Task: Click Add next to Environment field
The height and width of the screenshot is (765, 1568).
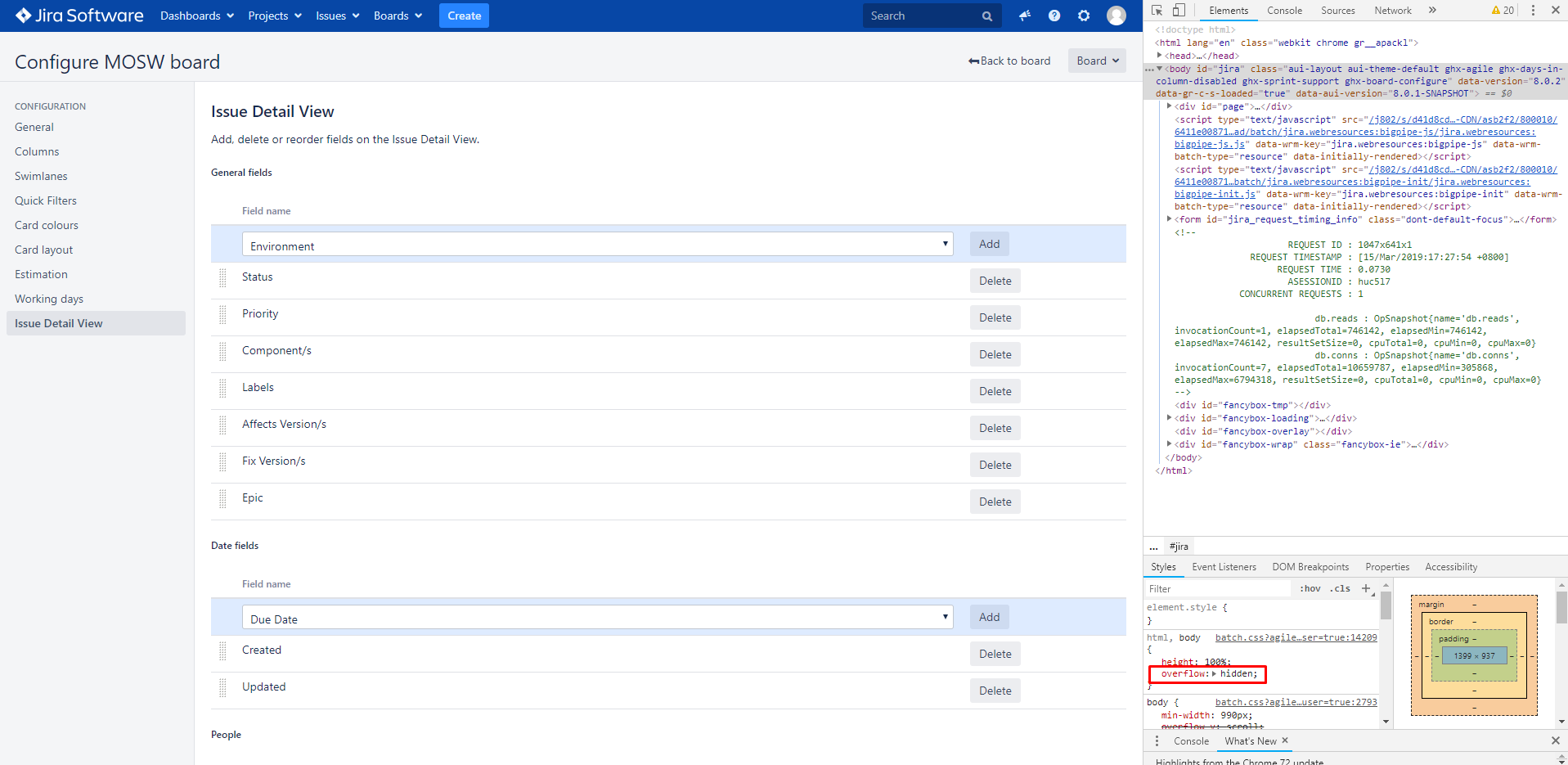Action: (x=990, y=244)
